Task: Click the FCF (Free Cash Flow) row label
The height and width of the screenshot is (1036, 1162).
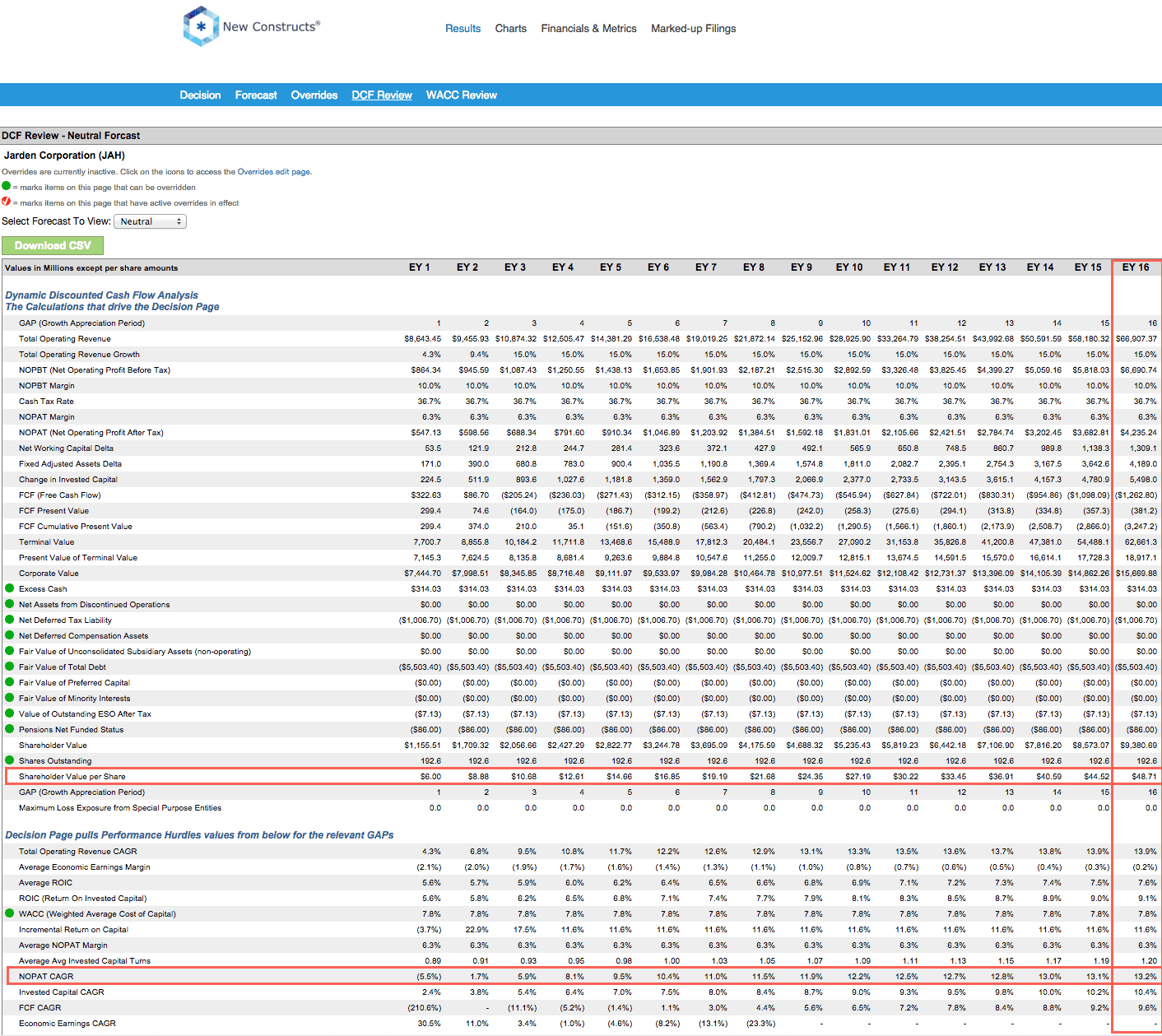Action: [x=59, y=495]
